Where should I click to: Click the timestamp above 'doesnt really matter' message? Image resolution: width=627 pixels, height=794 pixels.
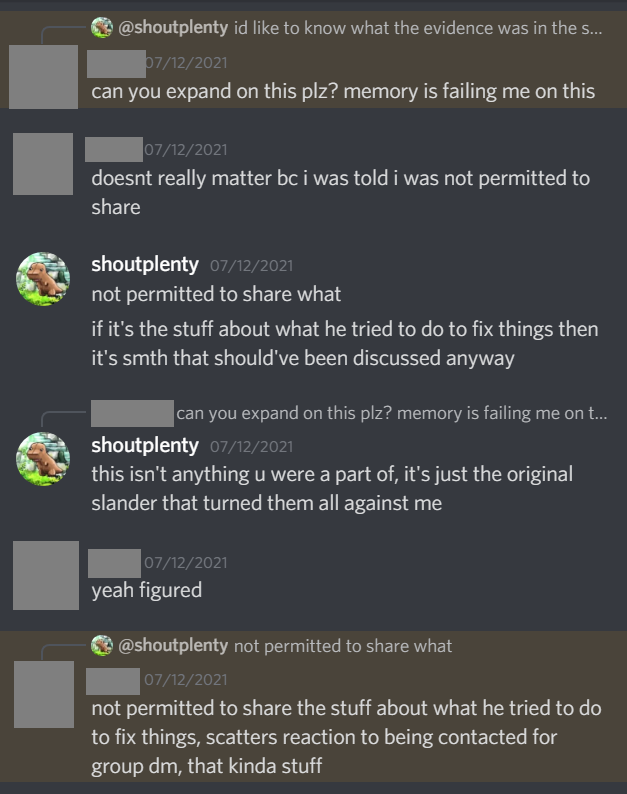pos(185,150)
